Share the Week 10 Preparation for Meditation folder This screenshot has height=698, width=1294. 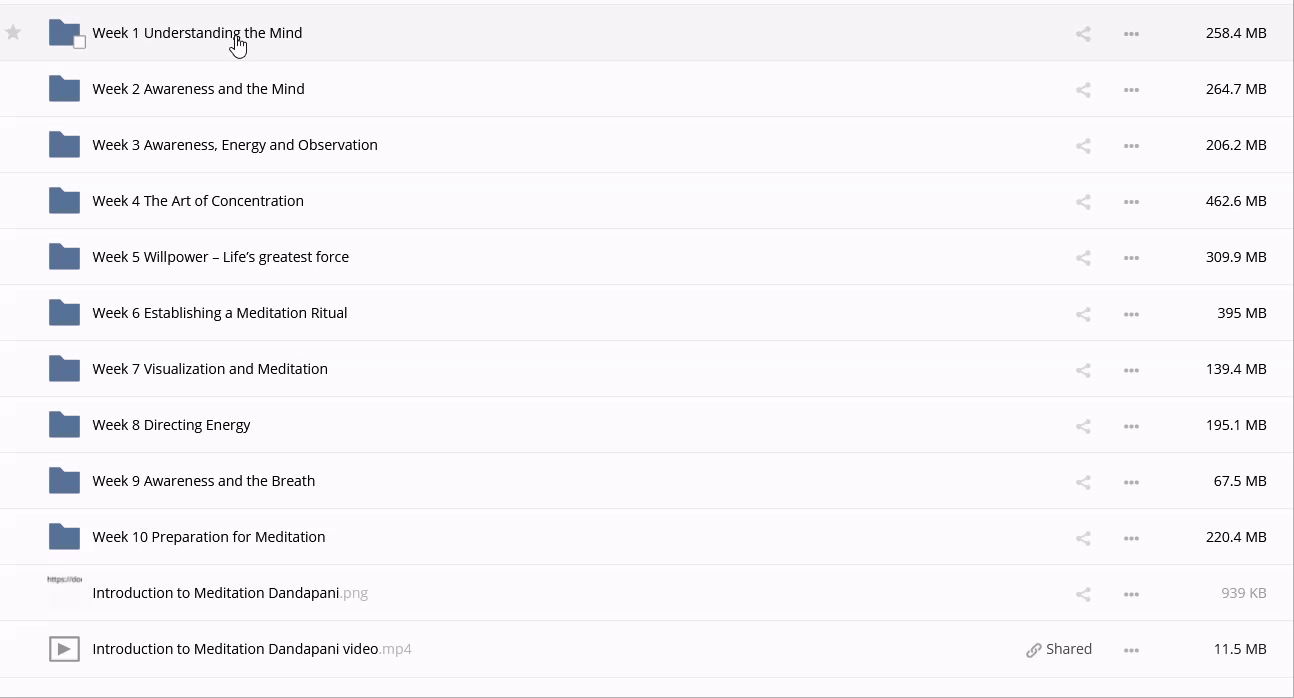click(1083, 538)
